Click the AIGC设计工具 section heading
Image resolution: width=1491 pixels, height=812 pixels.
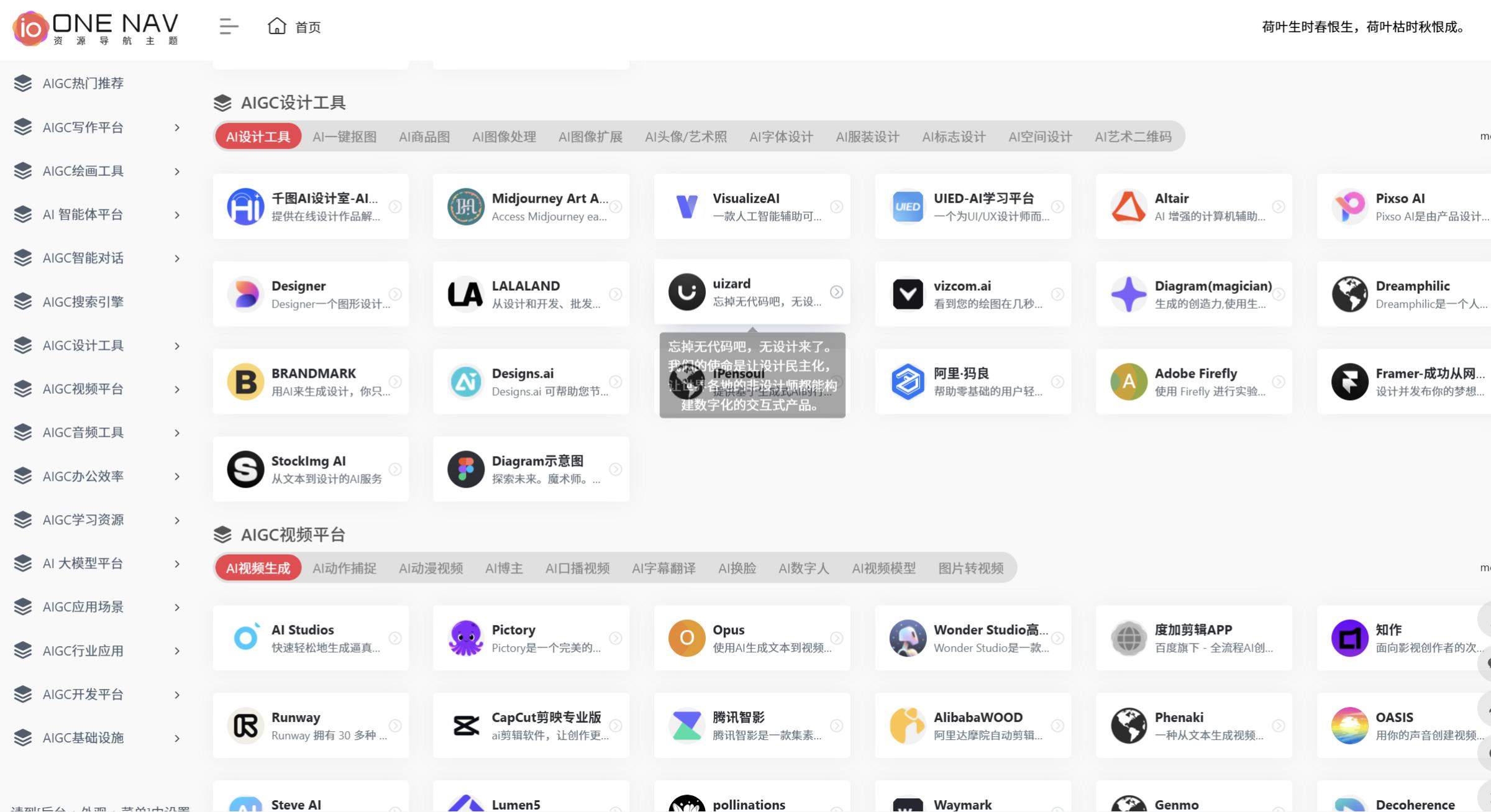click(x=293, y=103)
